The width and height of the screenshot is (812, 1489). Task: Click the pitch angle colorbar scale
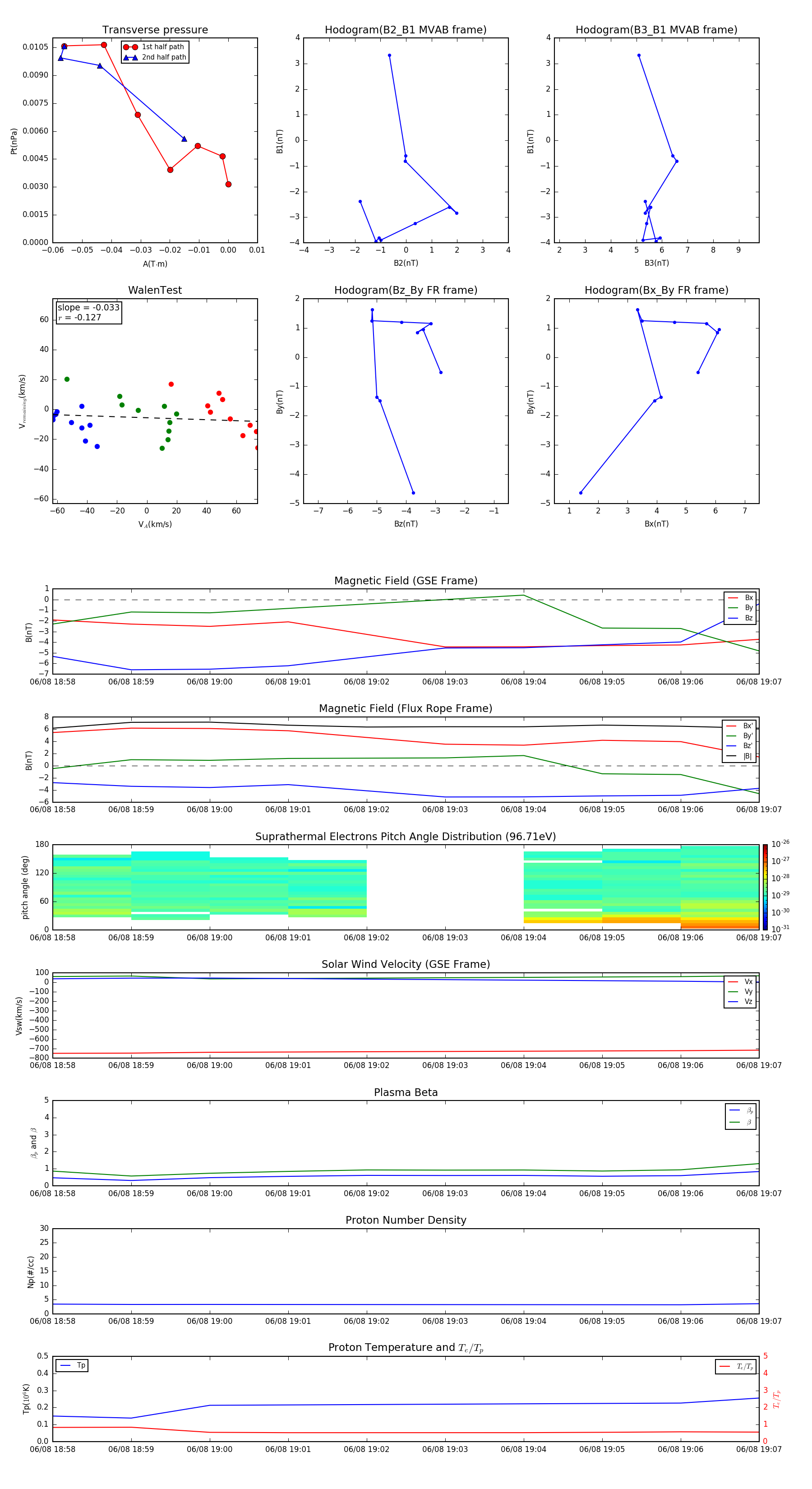point(765,887)
